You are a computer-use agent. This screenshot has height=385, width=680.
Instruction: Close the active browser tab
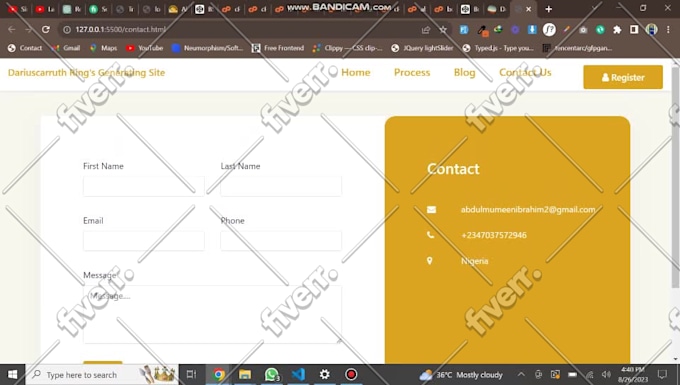tap(529, 9)
